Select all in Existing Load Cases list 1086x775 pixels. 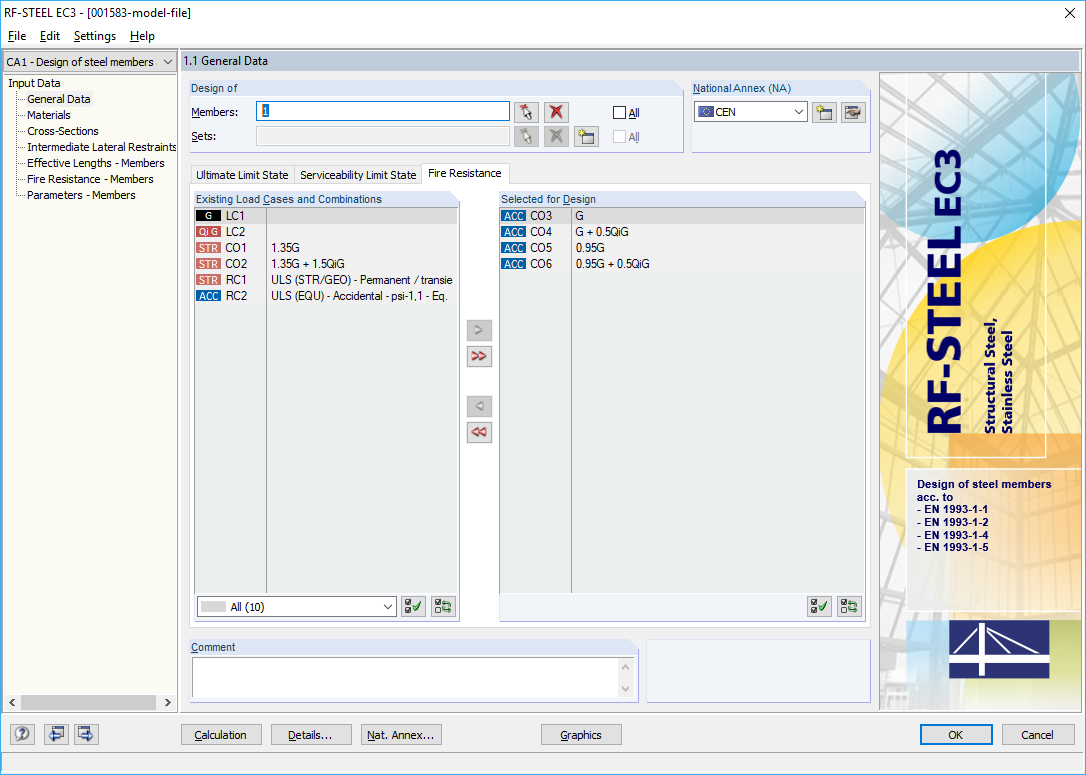pyautogui.click(x=413, y=607)
